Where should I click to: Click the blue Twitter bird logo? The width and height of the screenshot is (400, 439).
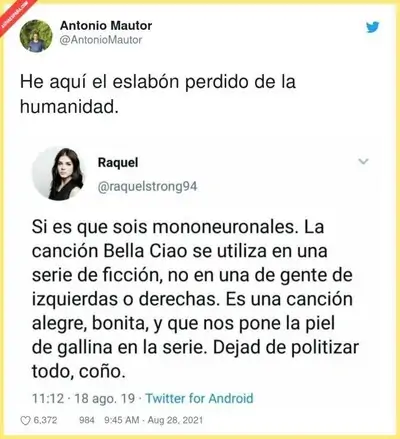pos(373,27)
